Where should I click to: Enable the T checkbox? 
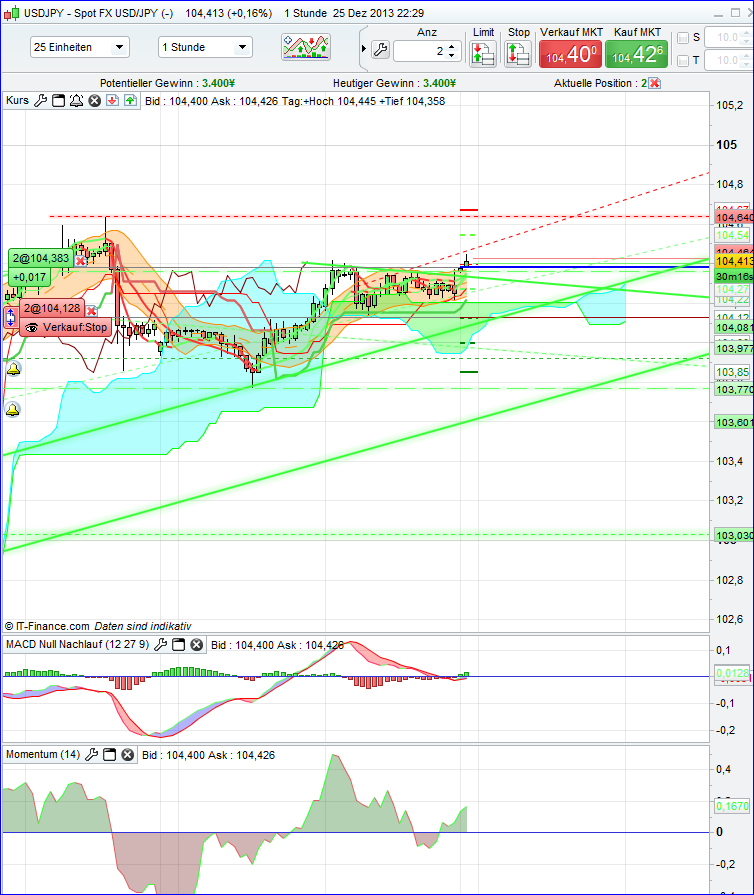pyautogui.click(x=683, y=61)
